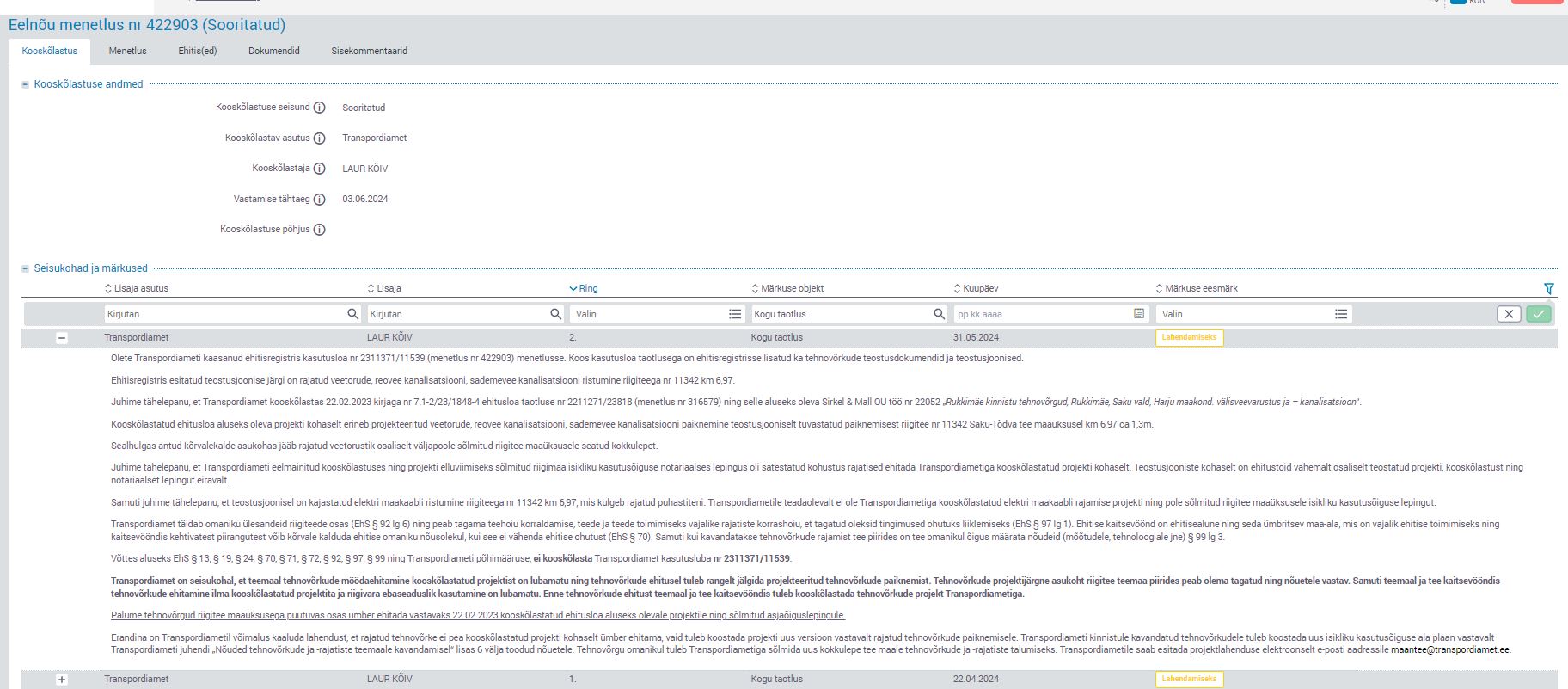Click LAUR KÕIV in Kooskõlastaja field

click(x=365, y=169)
